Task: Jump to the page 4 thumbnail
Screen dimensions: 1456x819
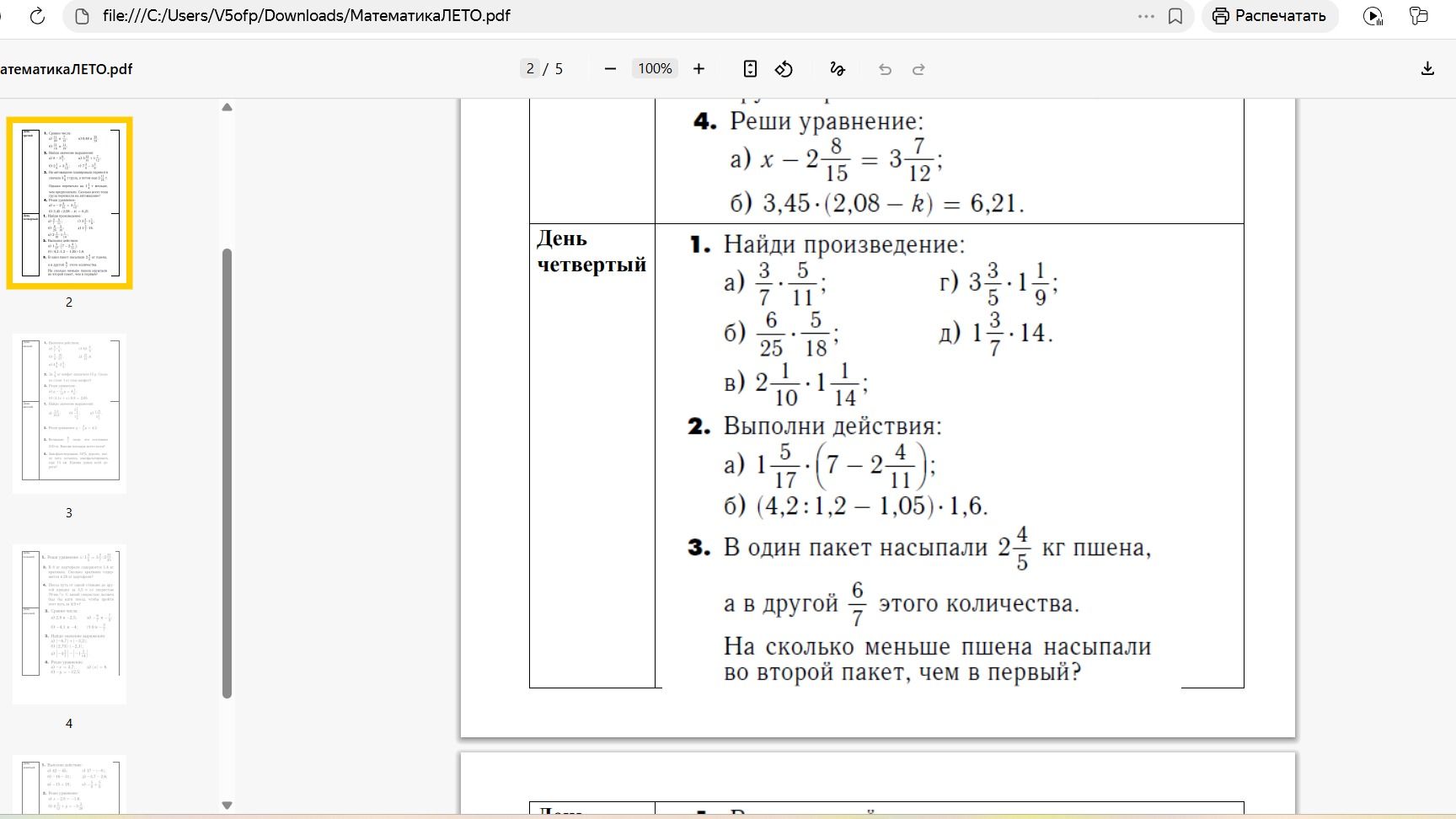Action: [x=69, y=624]
